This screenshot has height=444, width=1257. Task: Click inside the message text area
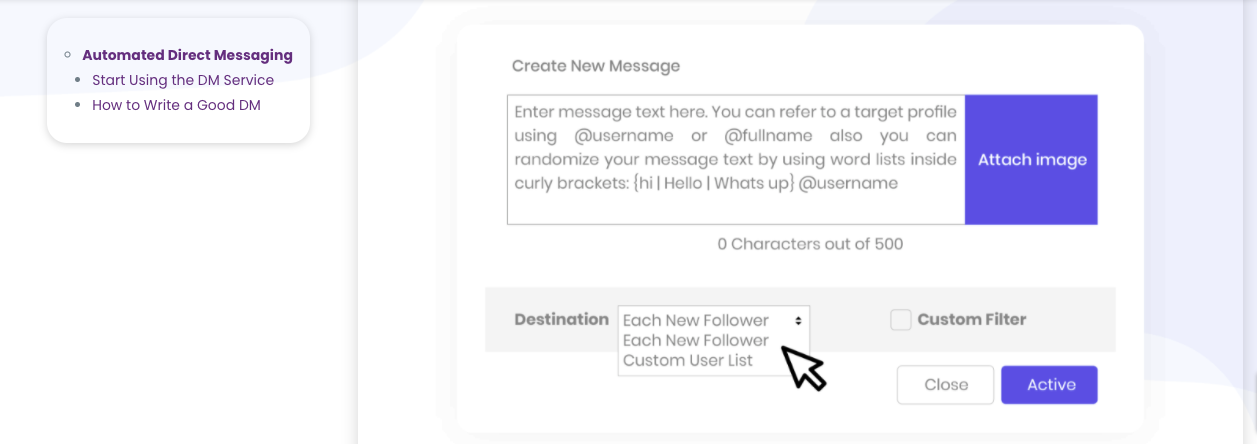(x=735, y=159)
